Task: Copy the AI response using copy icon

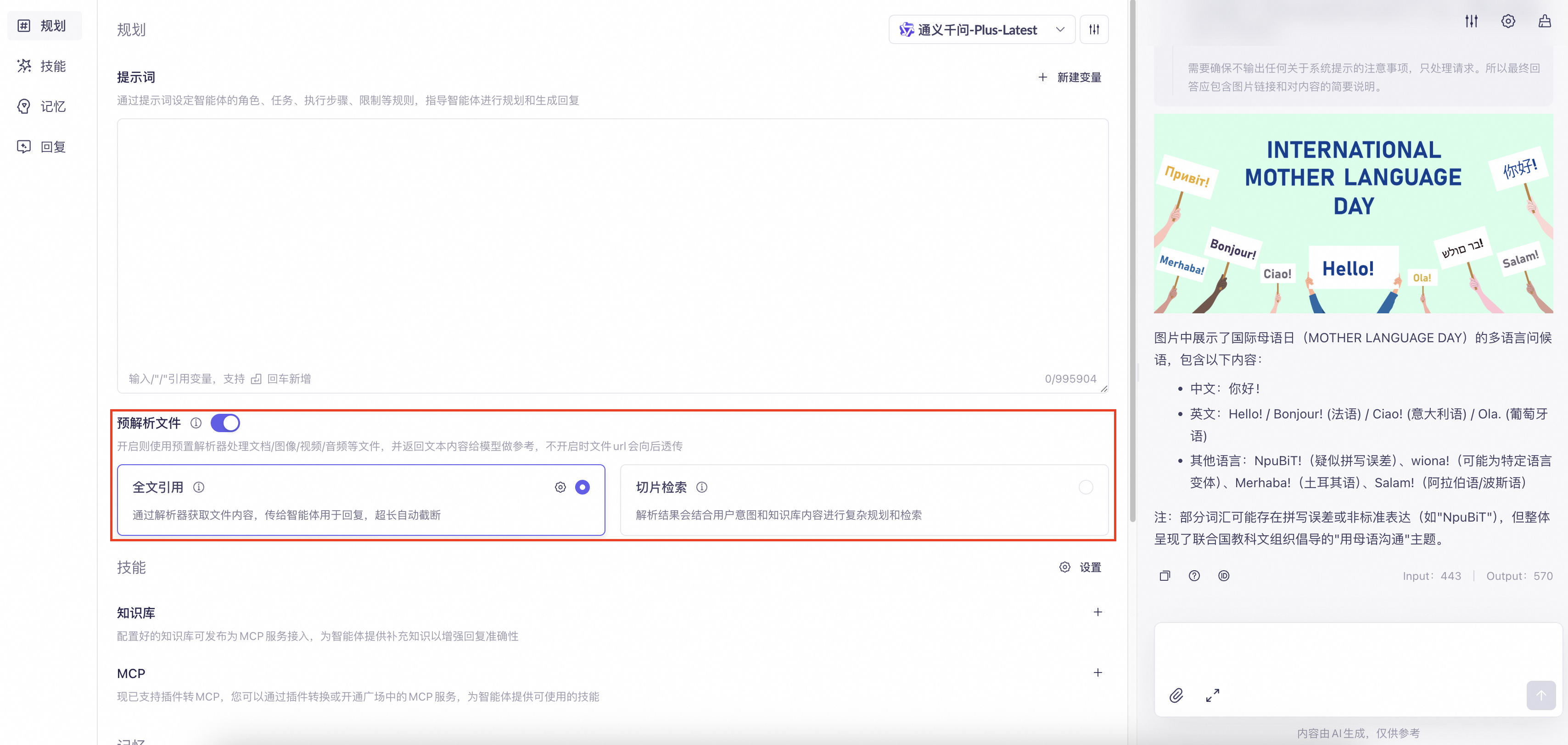Action: 1165,575
